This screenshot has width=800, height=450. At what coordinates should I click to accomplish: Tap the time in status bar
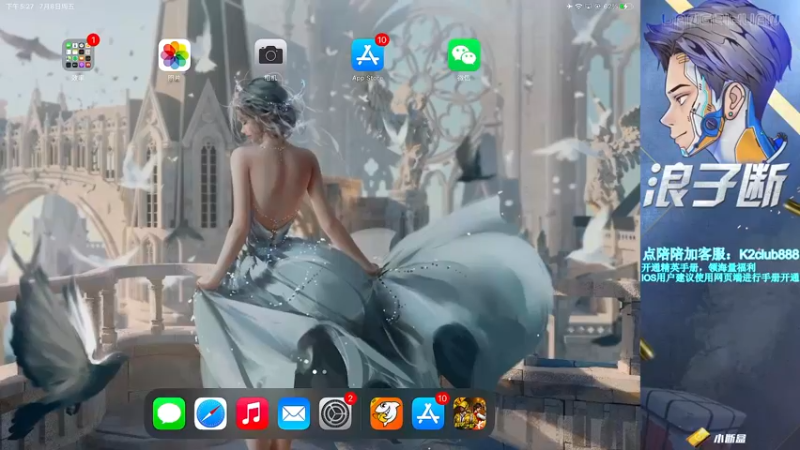click(x=20, y=7)
